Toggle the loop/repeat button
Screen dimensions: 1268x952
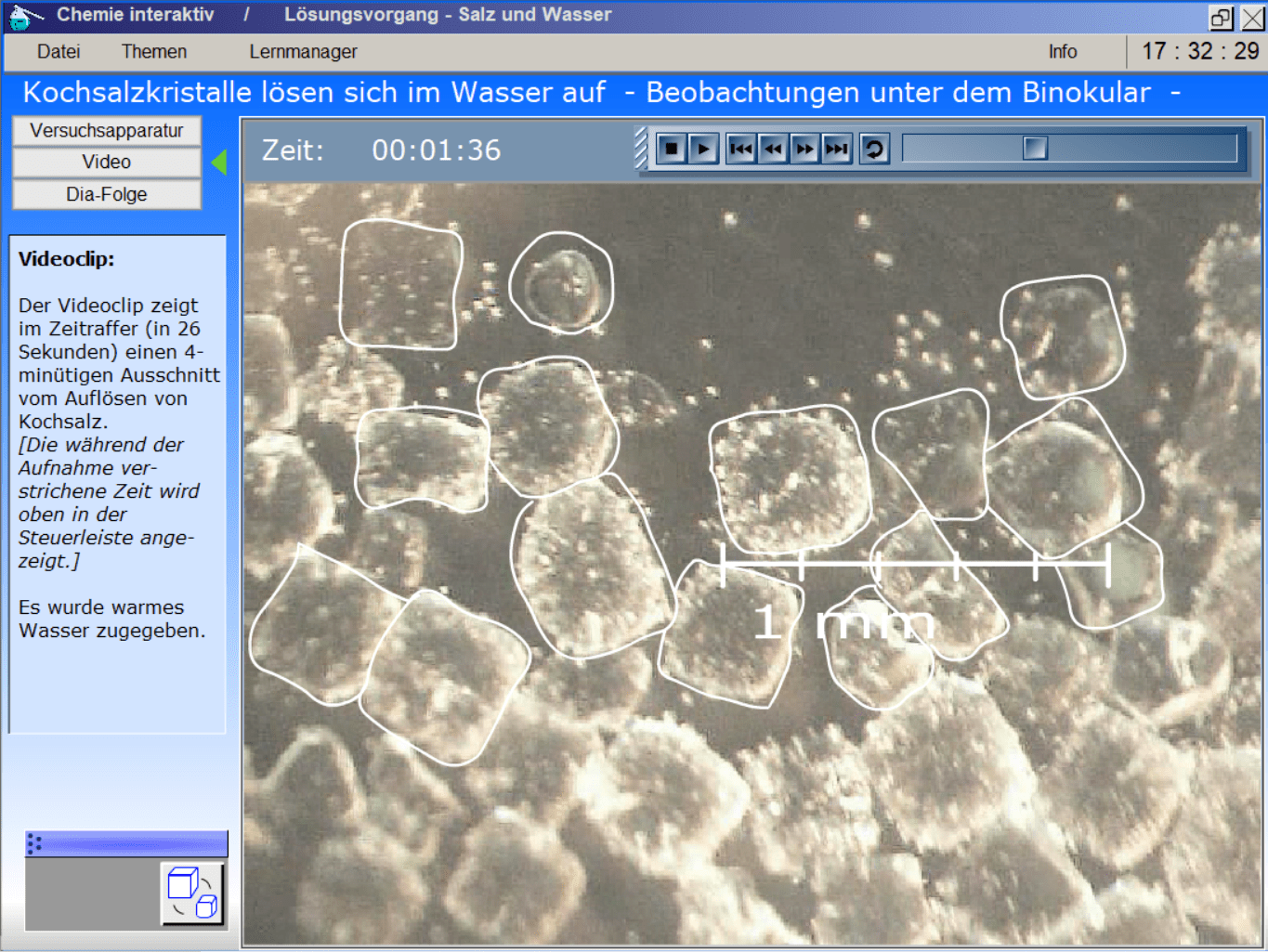pos(874,149)
